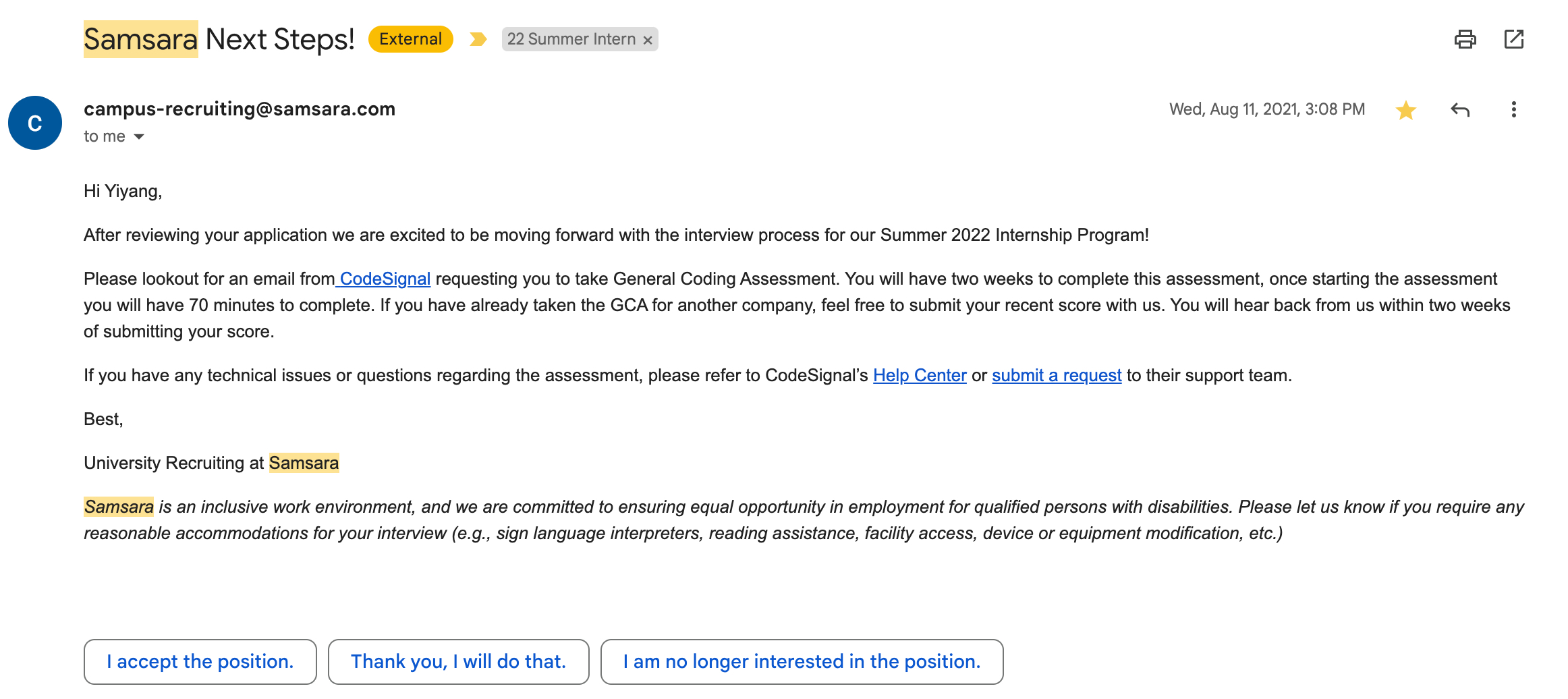This screenshot has width=1568, height=699.
Task: Open the Help Center link
Action: coord(920,375)
